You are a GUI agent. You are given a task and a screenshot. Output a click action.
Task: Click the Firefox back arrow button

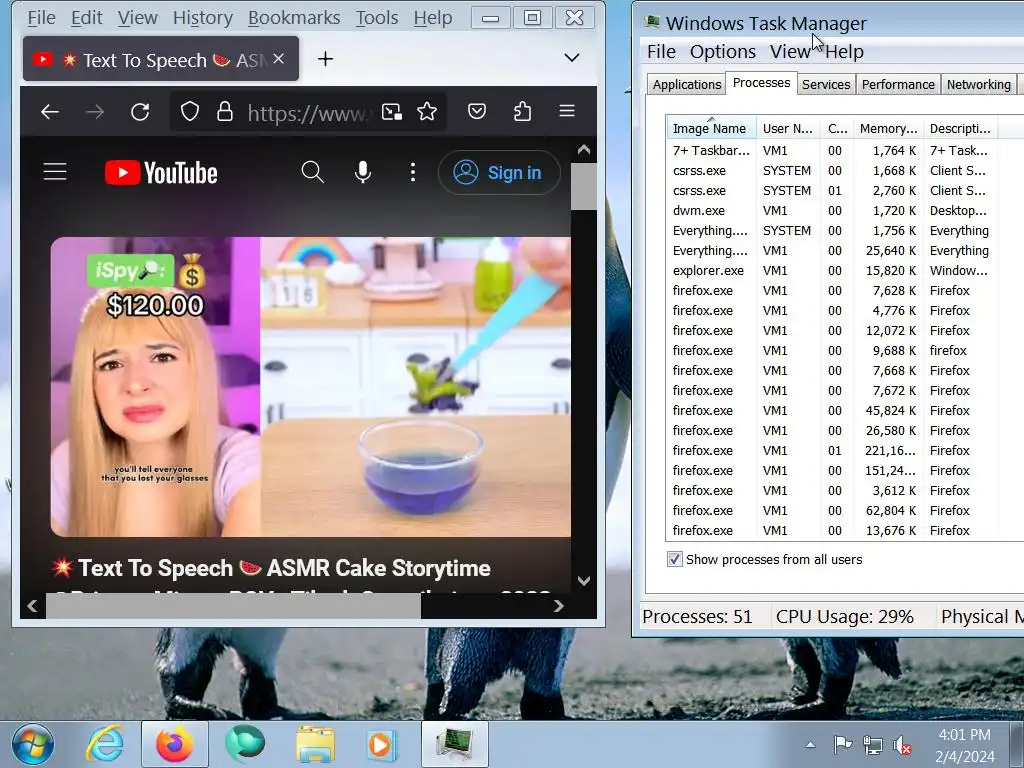click(x=50, y=112)
